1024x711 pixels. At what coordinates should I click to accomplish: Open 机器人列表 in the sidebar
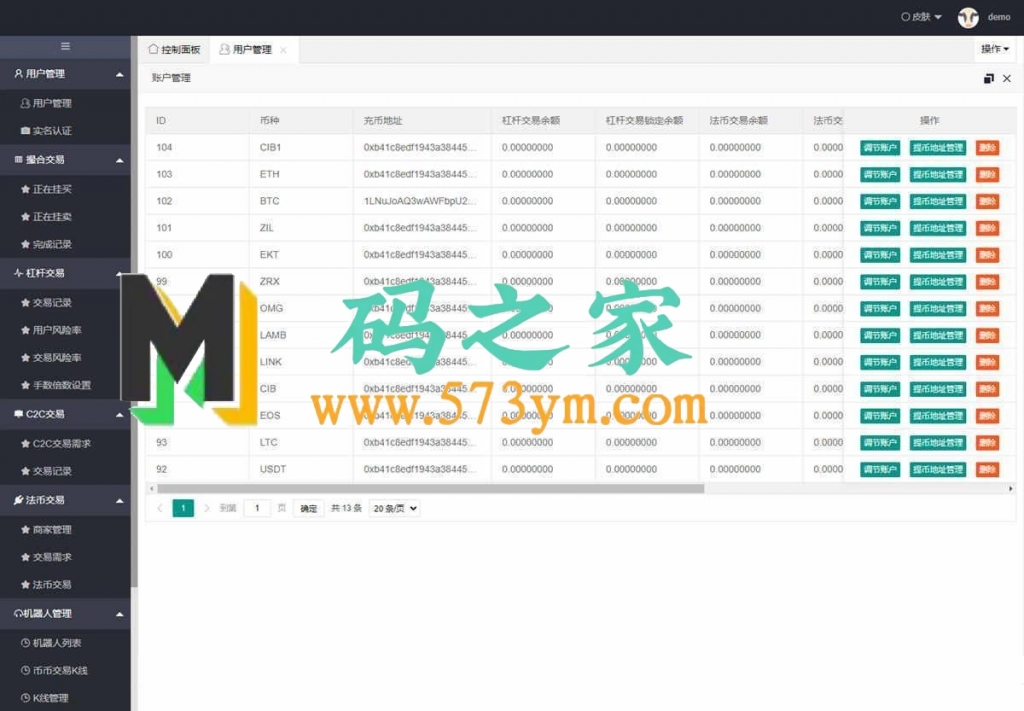point(51,643)
